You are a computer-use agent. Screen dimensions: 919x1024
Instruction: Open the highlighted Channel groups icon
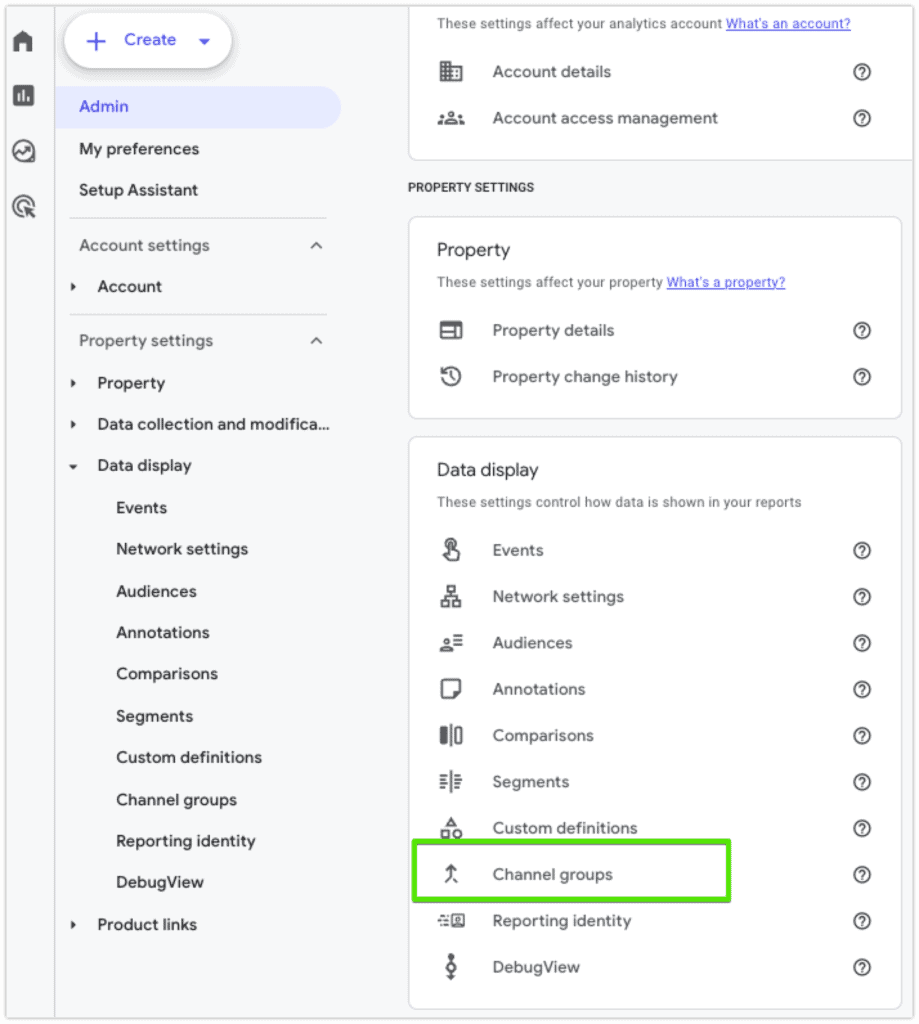tap(451, 873)
